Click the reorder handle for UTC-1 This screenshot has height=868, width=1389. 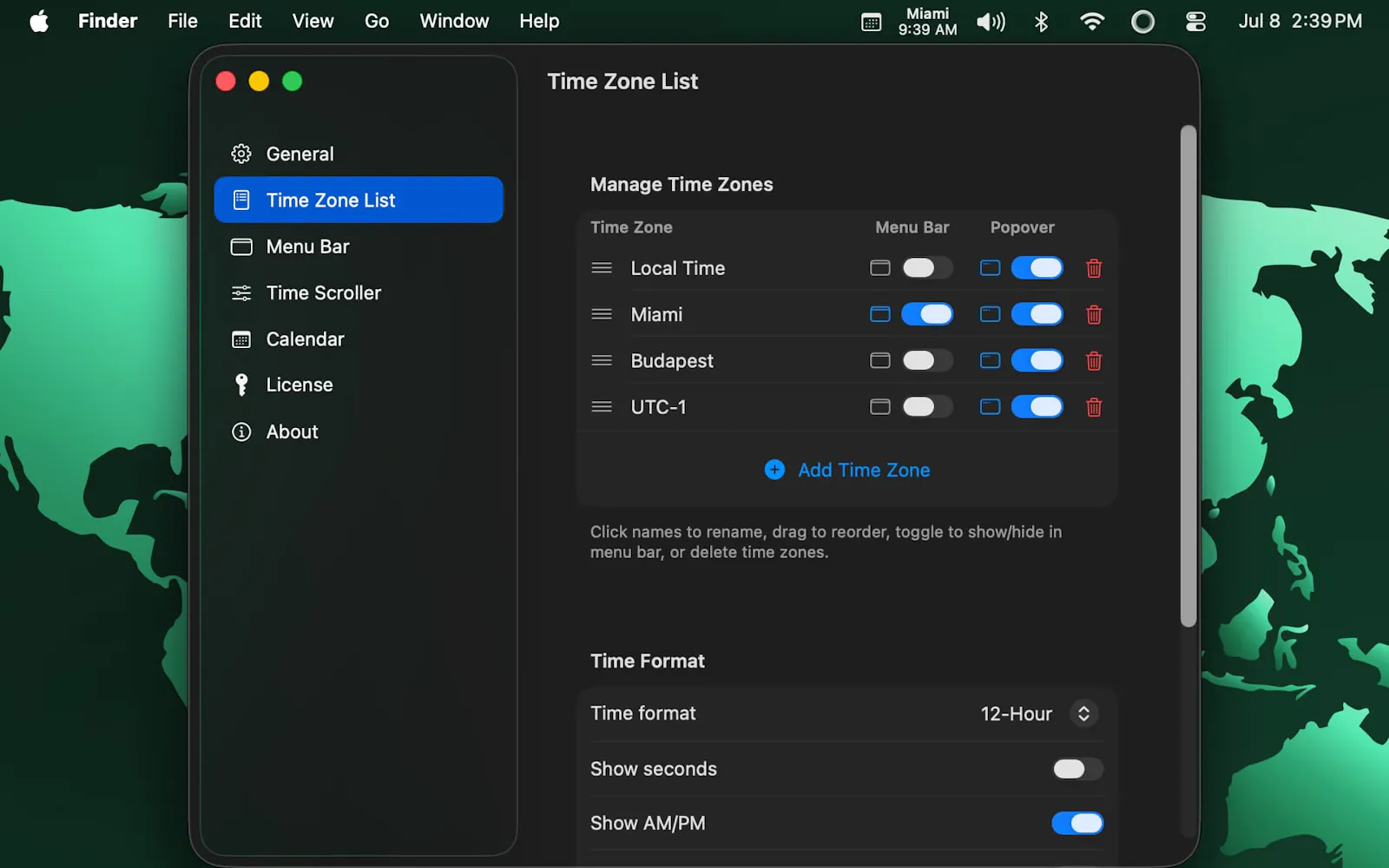[x=602, y=406]
